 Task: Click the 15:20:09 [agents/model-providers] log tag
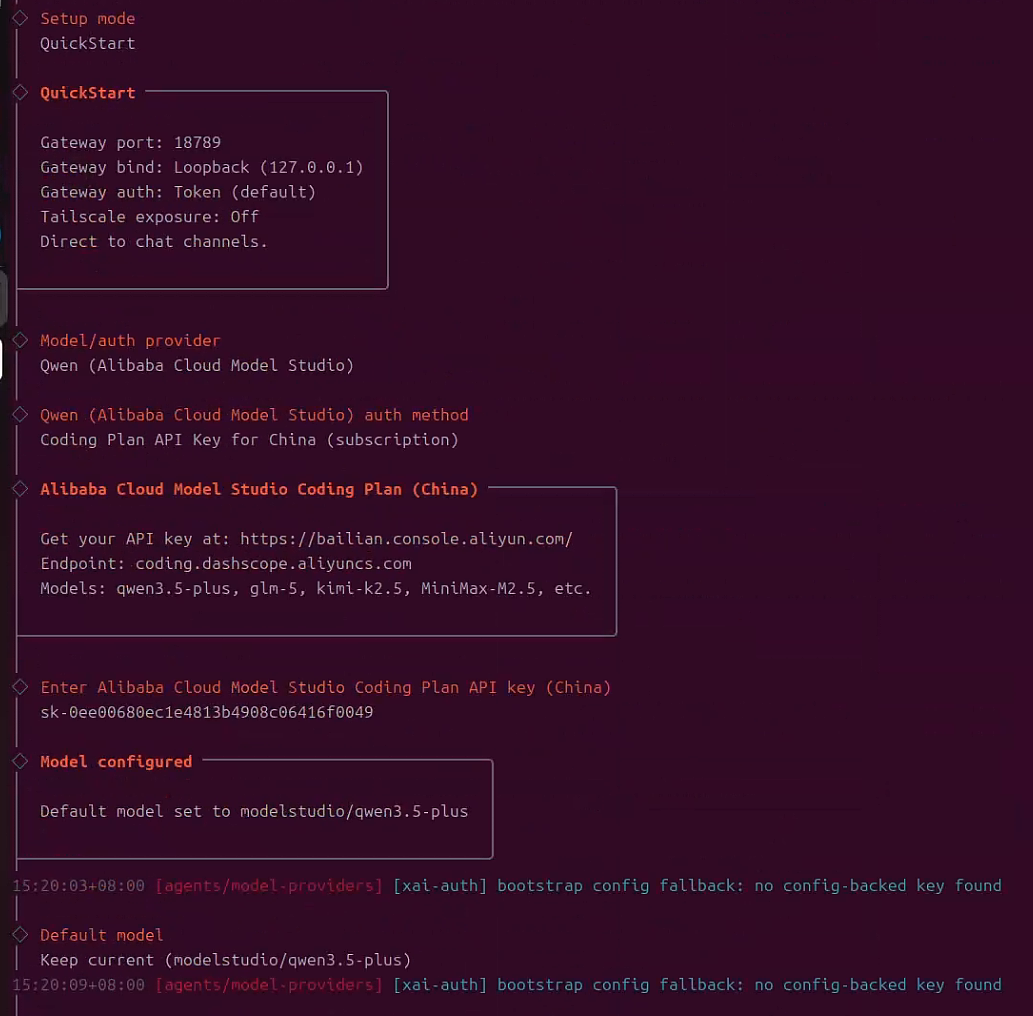click(x=269, y=985)
